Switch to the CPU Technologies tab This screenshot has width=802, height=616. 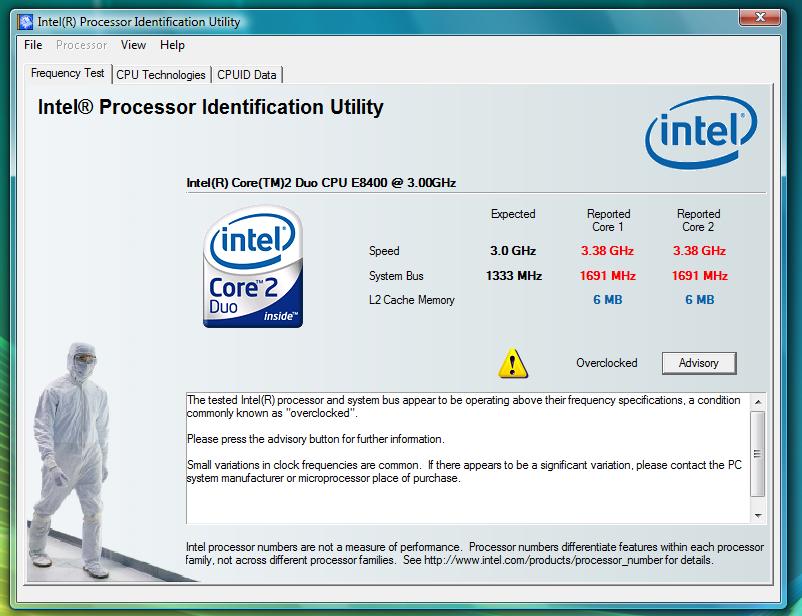(x=161, y=75)
